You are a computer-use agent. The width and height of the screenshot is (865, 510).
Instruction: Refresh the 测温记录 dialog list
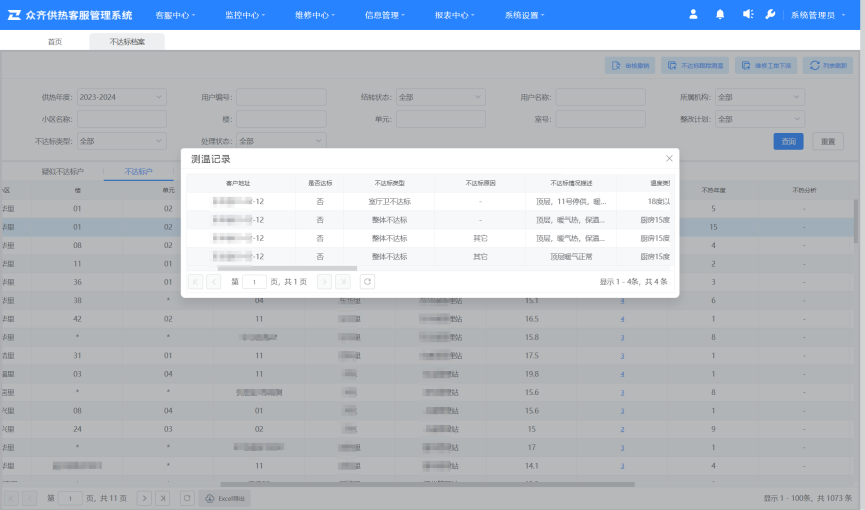tap(367, 282)
